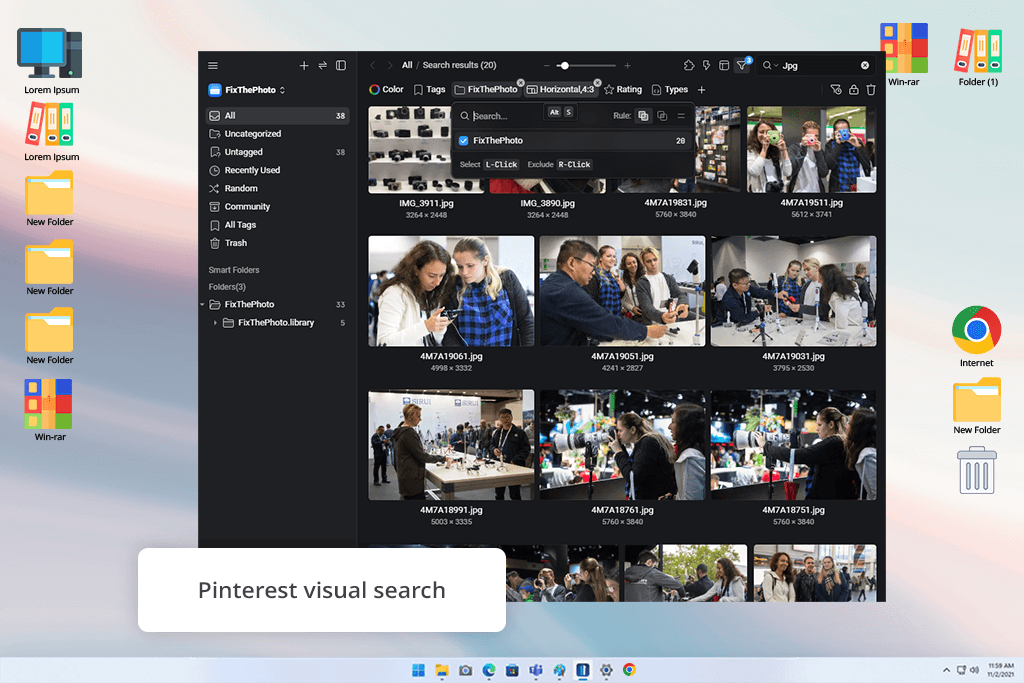Clear filters with the trash icon

point(871,89)
